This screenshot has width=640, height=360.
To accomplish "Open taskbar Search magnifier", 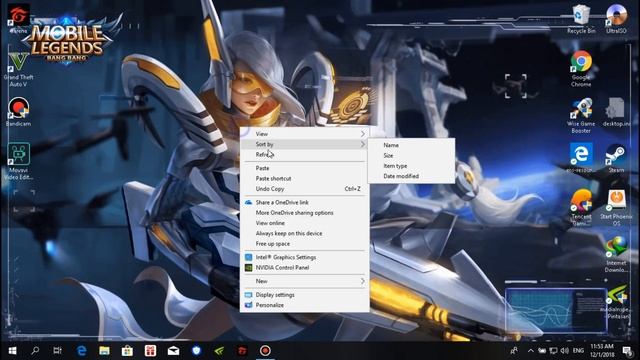I will 35,351.
